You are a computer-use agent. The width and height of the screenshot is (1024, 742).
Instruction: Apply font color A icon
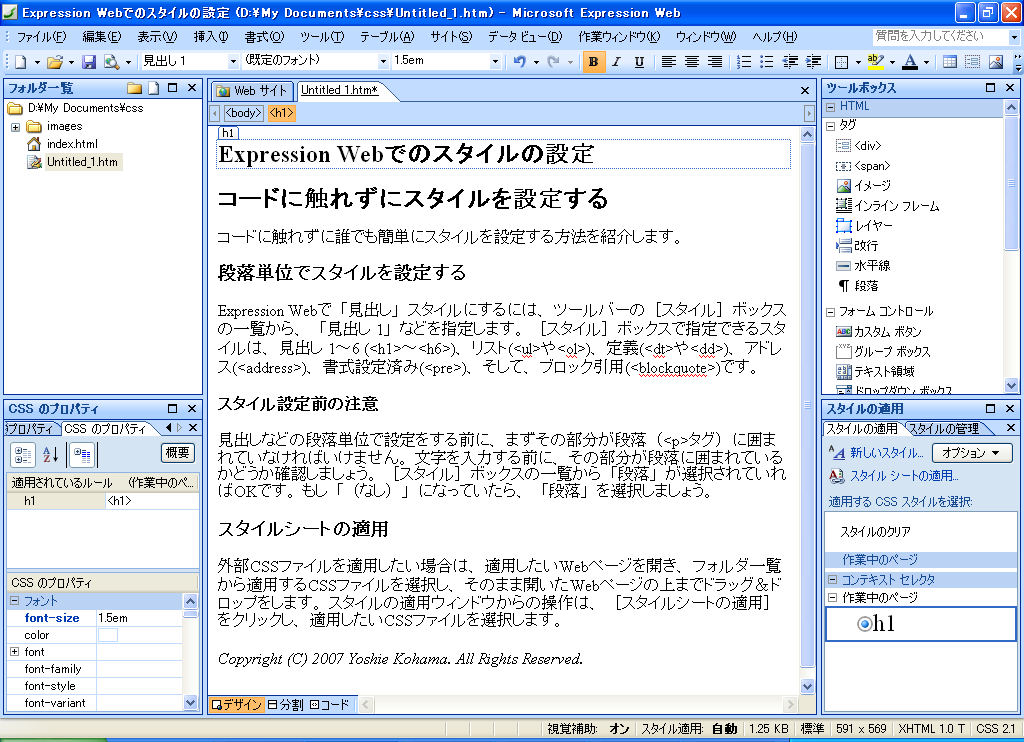coord(909,61)
